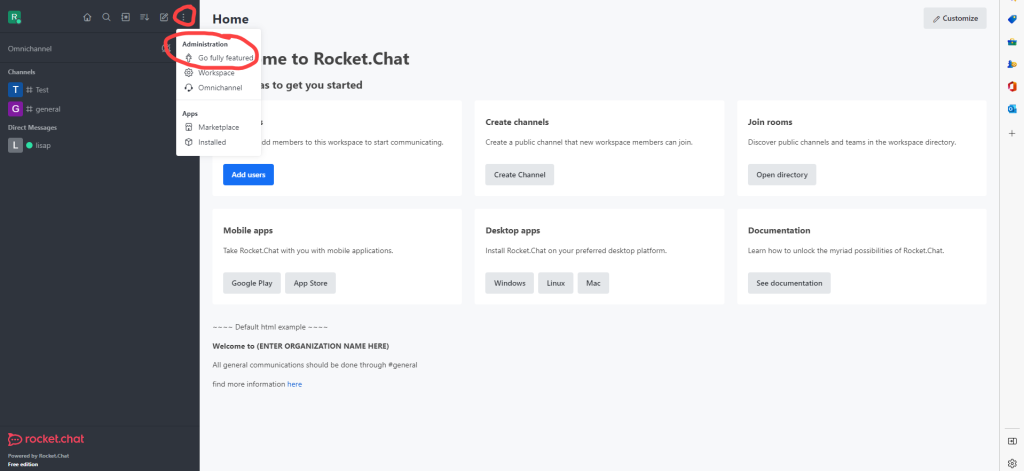Open Outlook icon in browser sidebar
The image size is (1024, 471).
1012,108
